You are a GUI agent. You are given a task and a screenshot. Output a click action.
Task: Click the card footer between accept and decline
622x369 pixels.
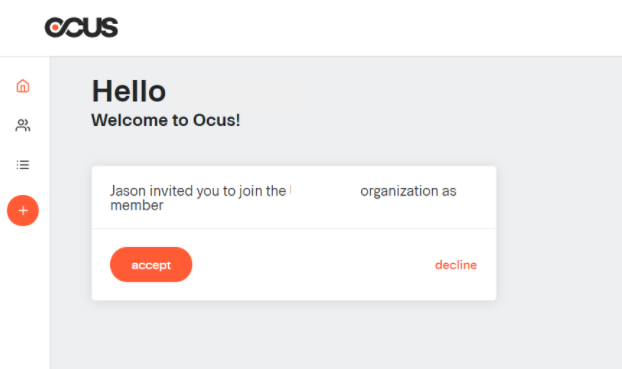tap(313, 265)
